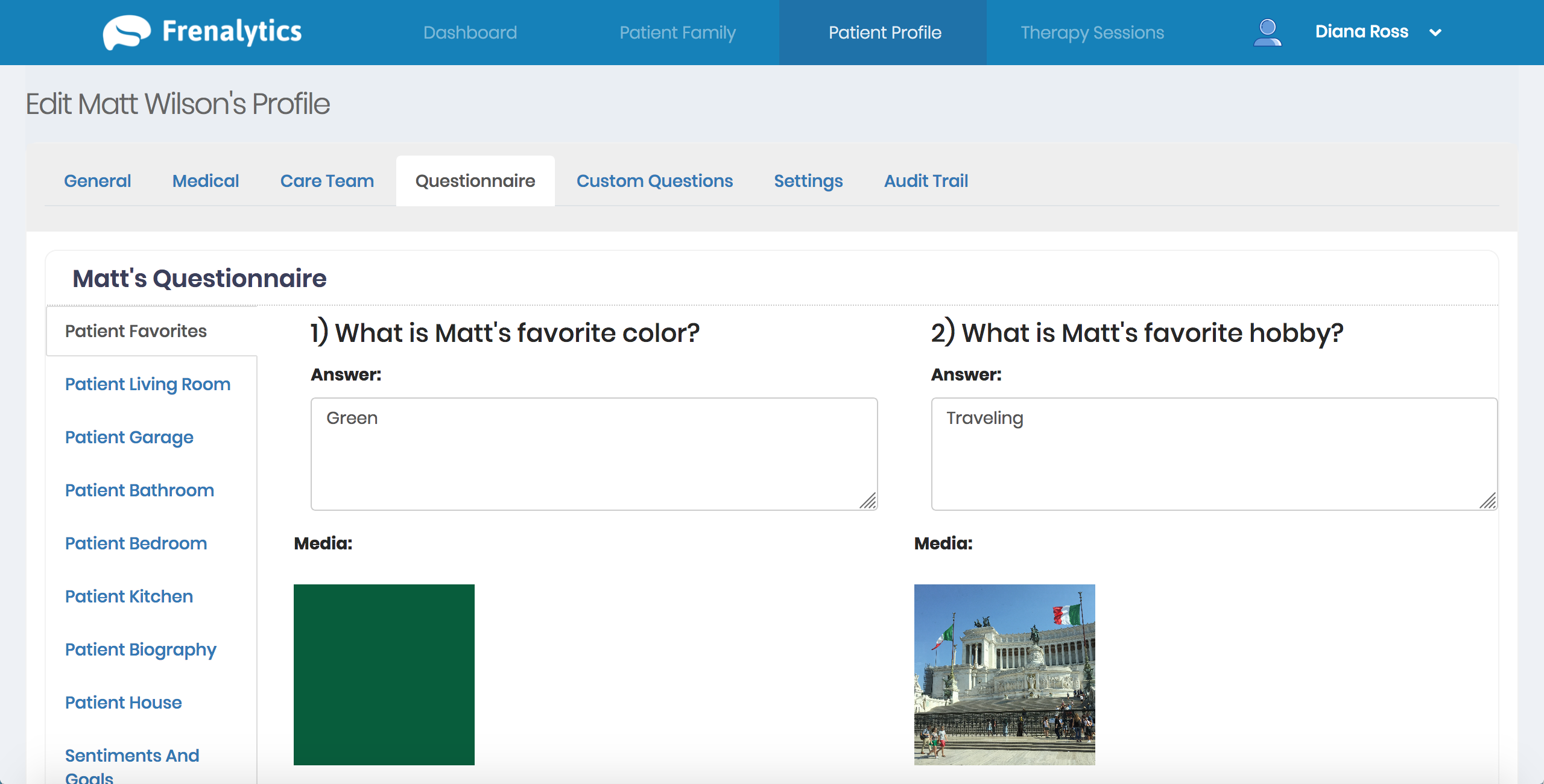The height and width of the screenshot is (784, 1544).
Task: Go to the Patient Kitchen questions
Action: tap(129, 596)
